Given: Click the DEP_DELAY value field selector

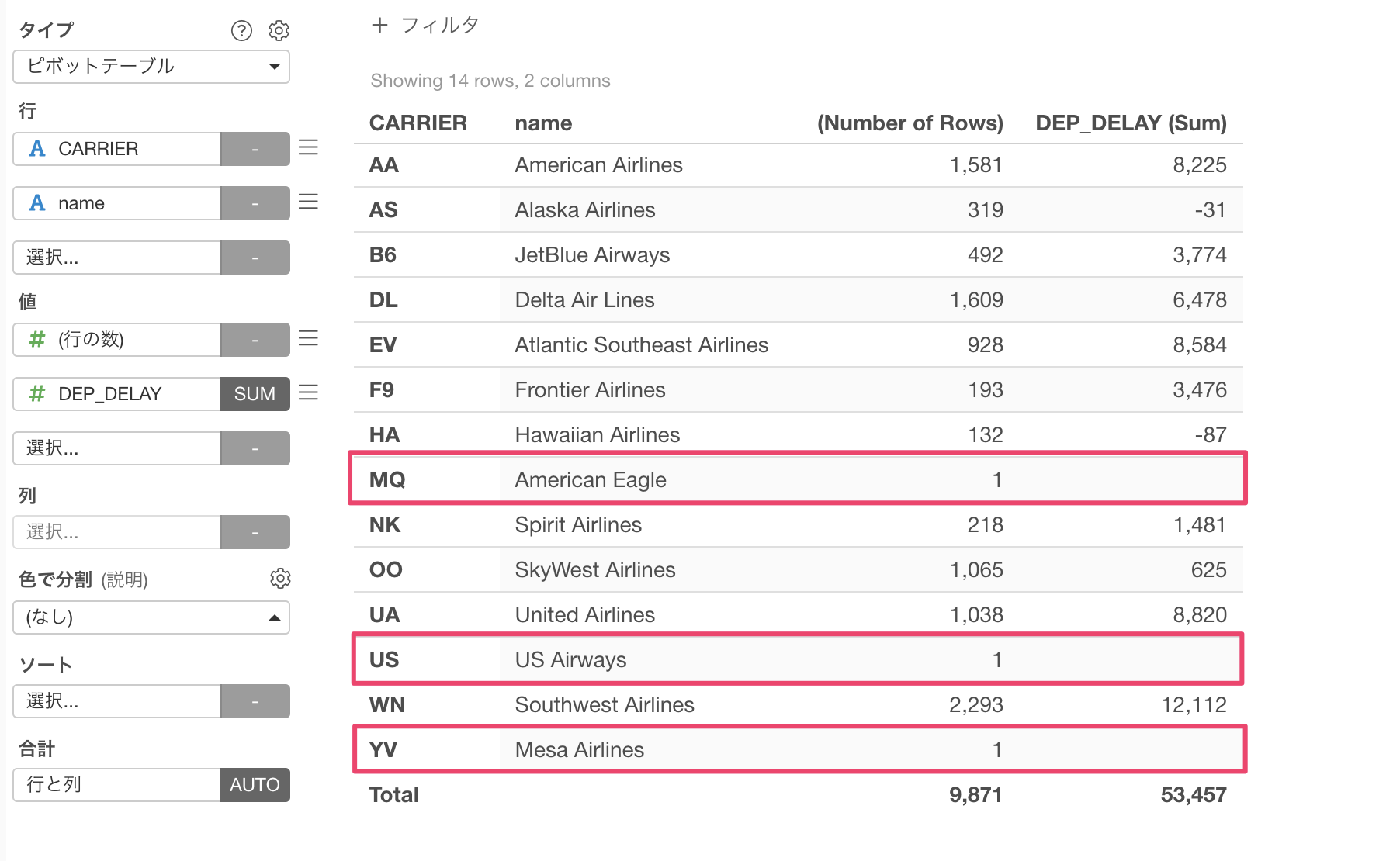Looking at the screenshot, I should [117, 394].
